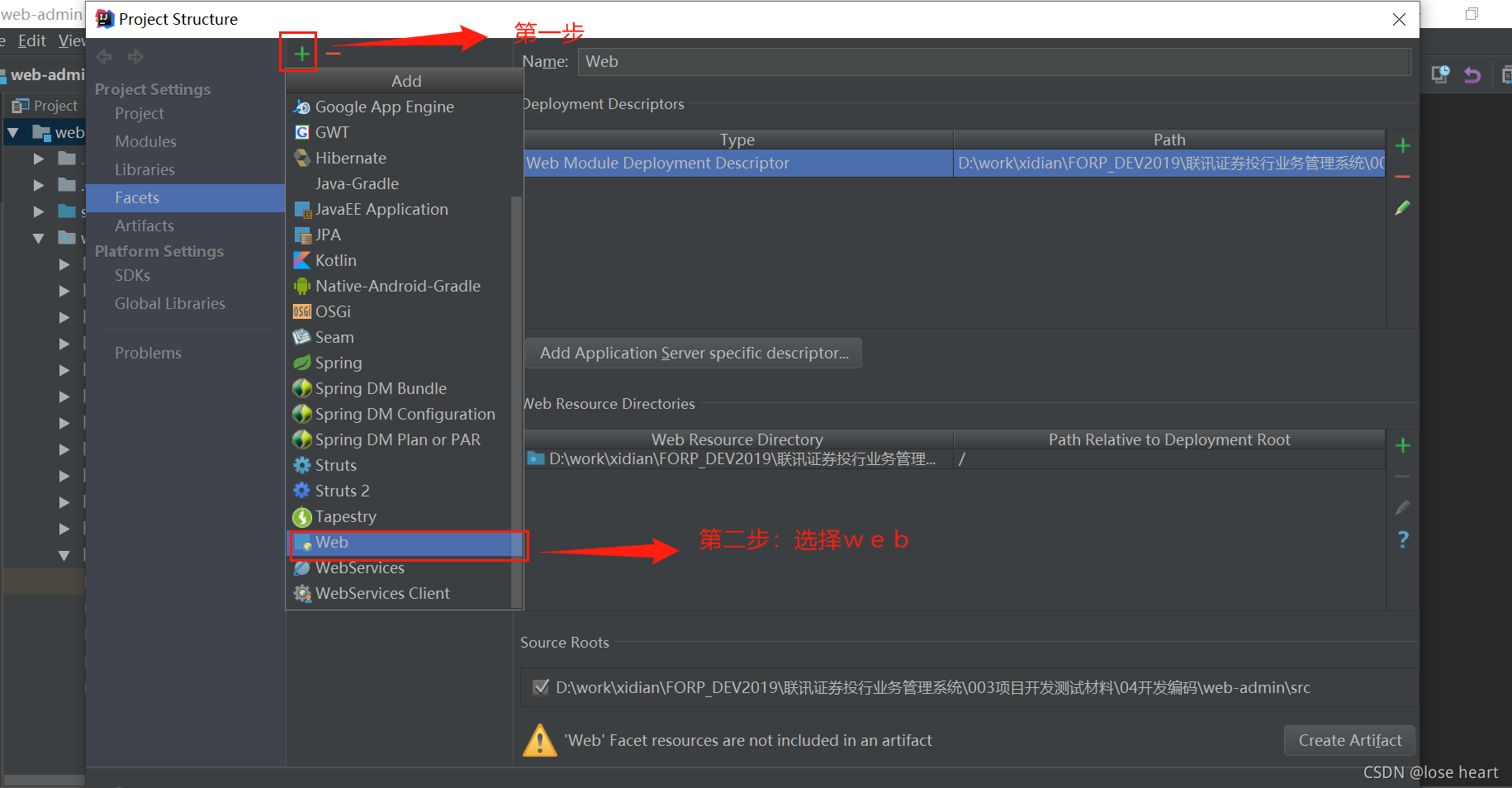Open Edit menu in main window
Image resolution: width=1512 pixels, height=788 pixels.
pyautogui.click(x=31, y=40)
